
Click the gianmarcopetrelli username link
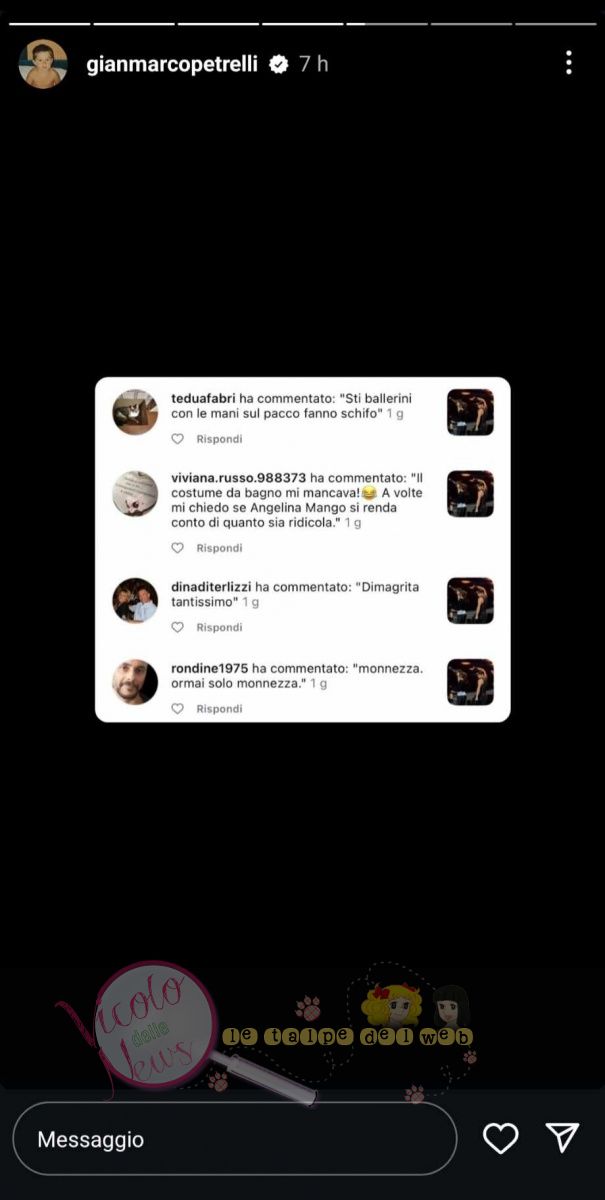(173, 64)
